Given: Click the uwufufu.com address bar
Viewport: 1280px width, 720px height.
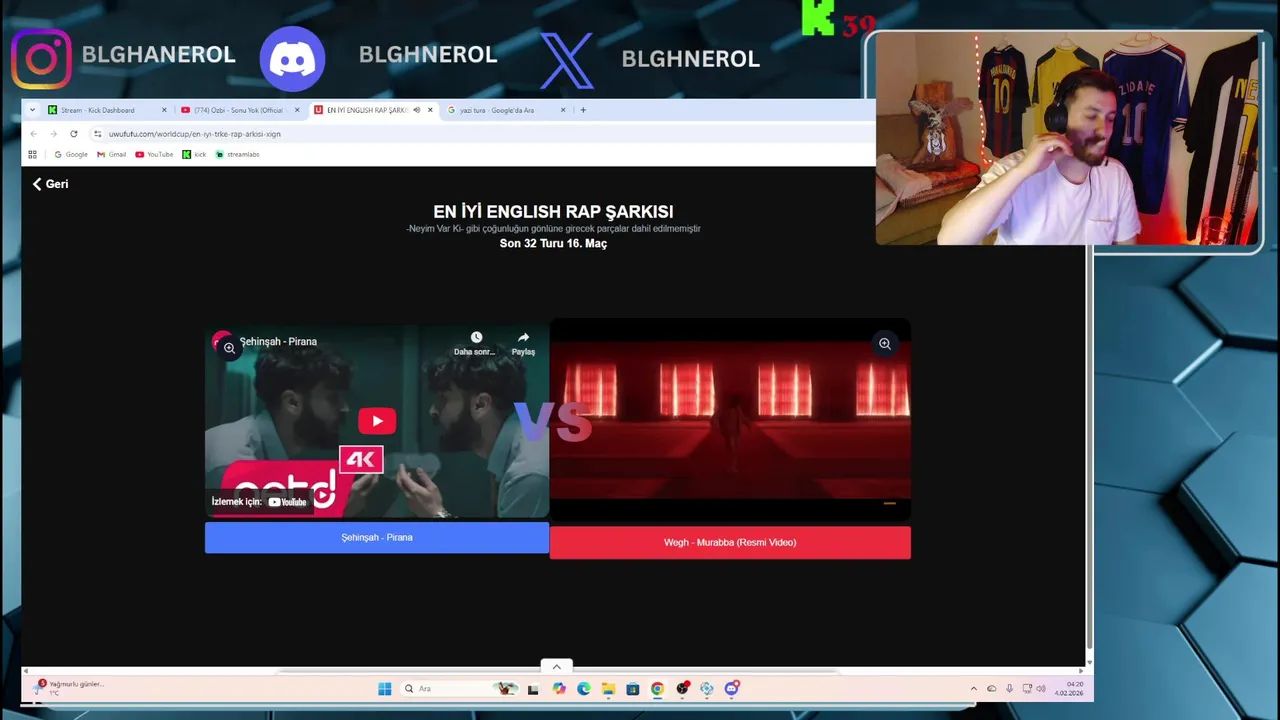Looking at the screenshot, I should pyautogui.click(x=480, y=134).
